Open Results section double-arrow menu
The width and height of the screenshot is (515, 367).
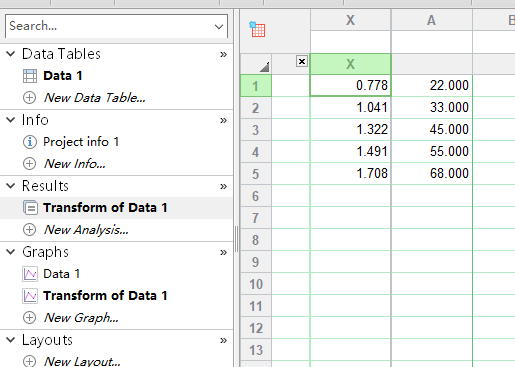tap(223, 186)
